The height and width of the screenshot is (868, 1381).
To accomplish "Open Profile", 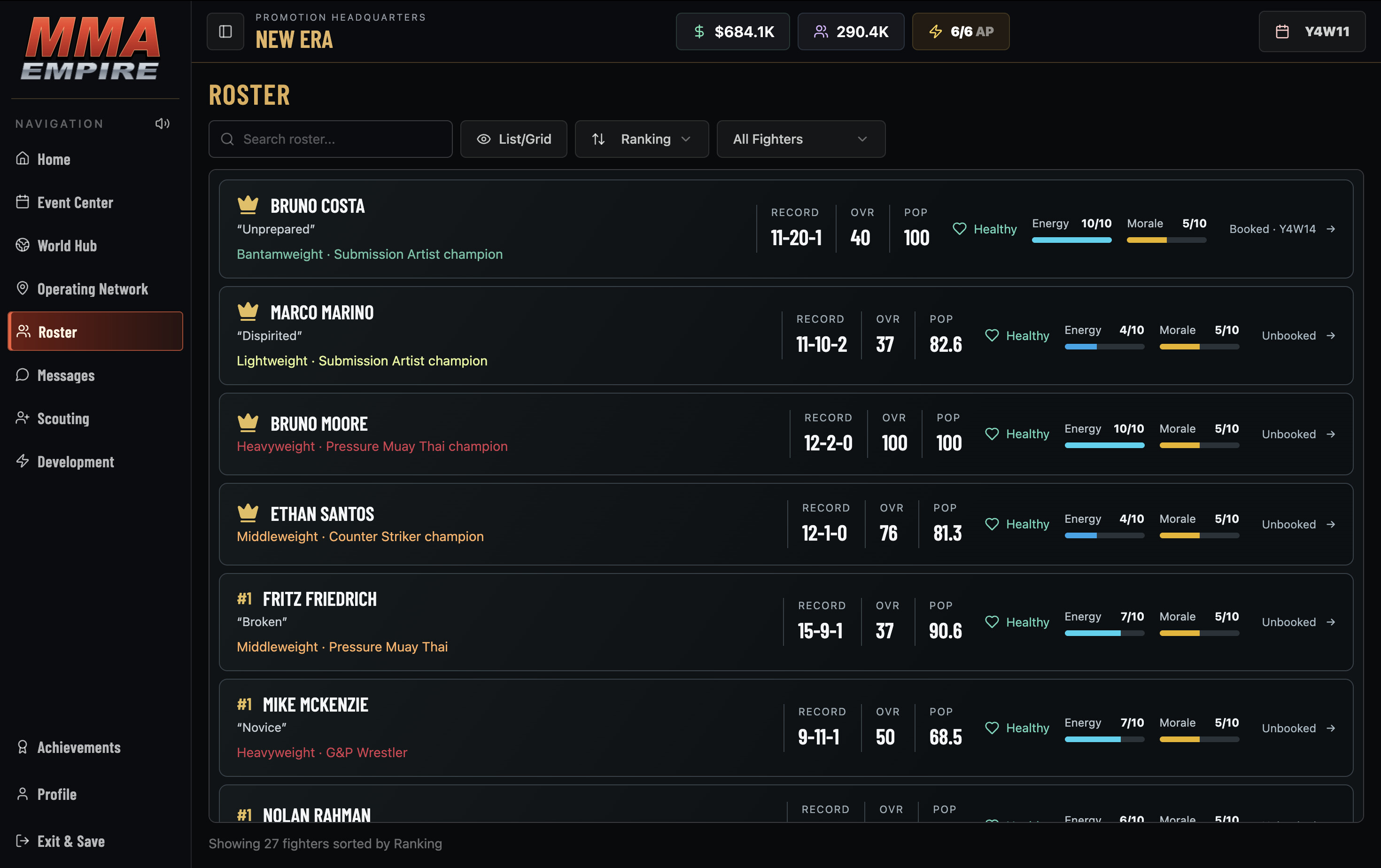I will [95, 795].
